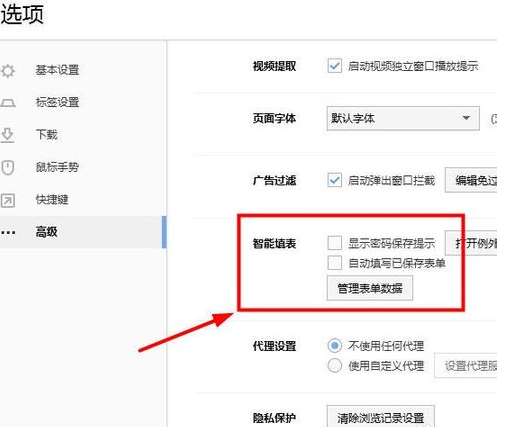
Task: Open the 快捷键 settings page
Action: click(52, 199)
